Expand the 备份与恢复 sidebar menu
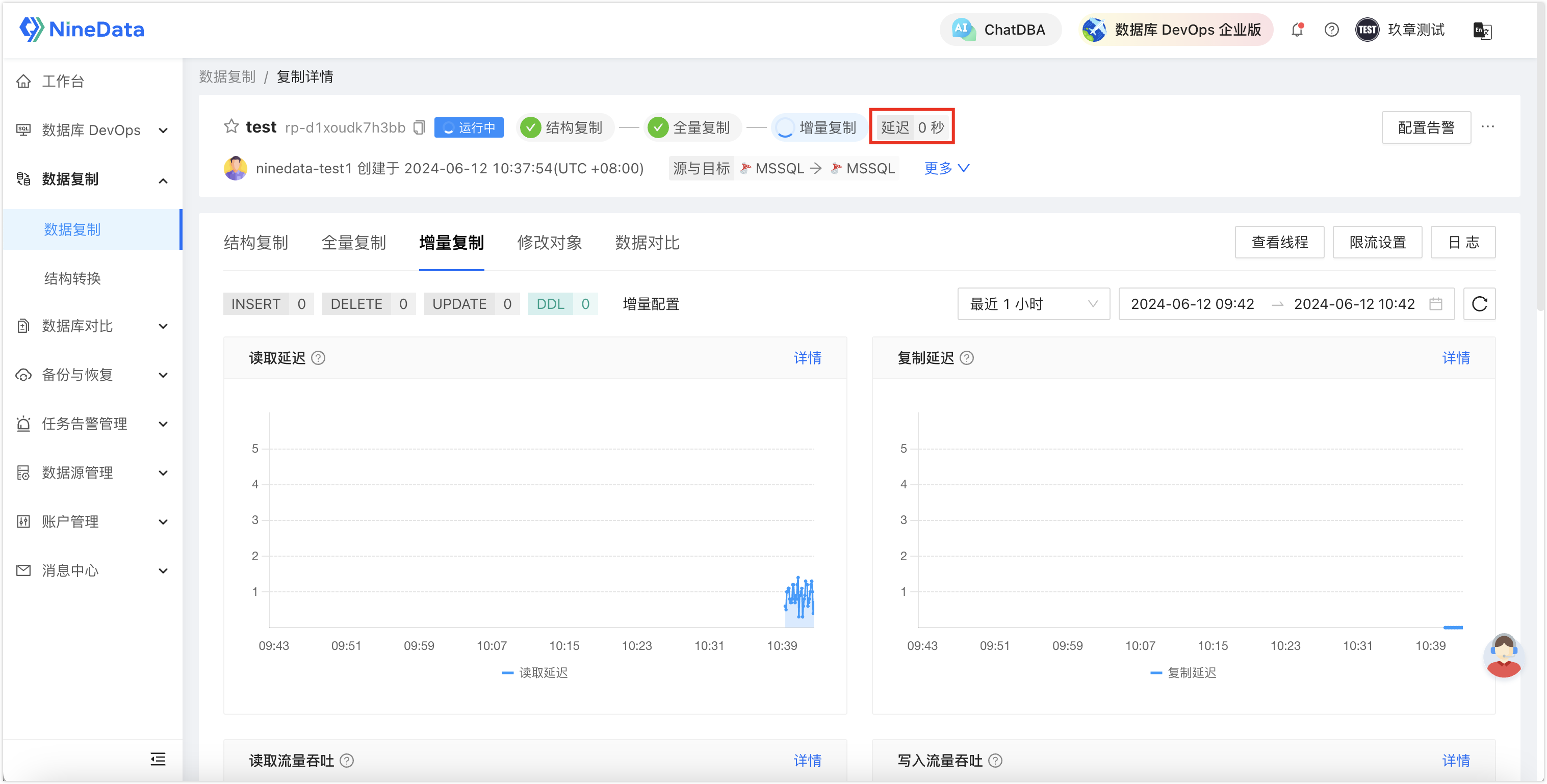The height and width of the screenshot is (784, 1547). point(92,375)
